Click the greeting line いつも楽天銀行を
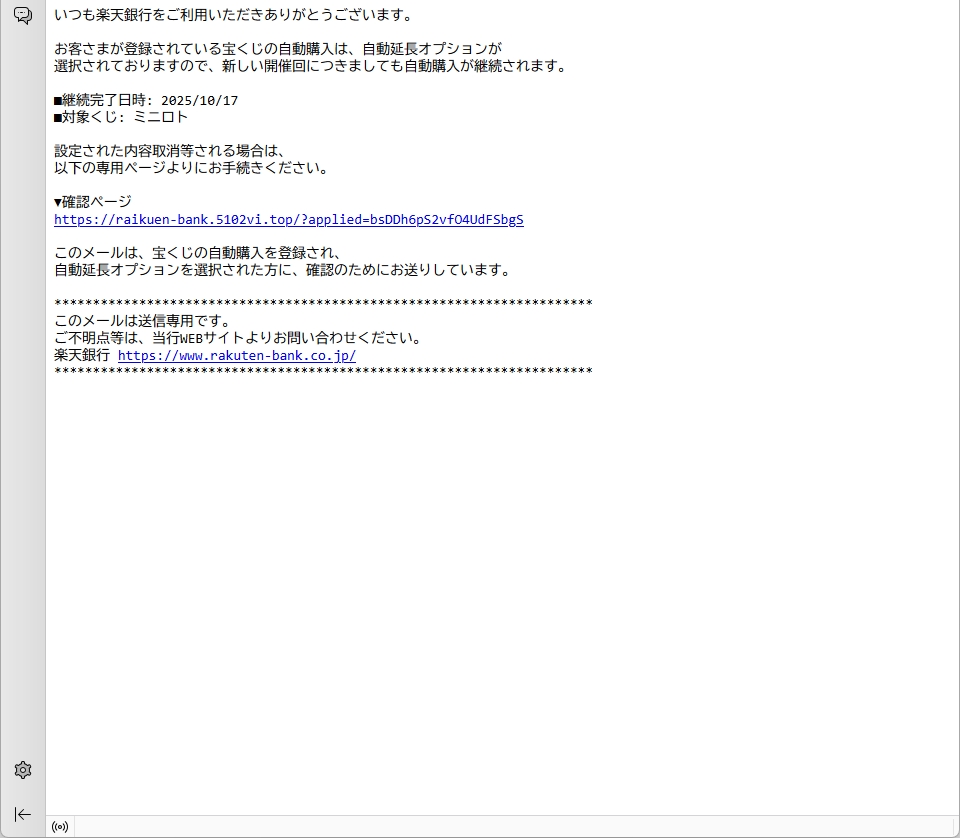 [x=233, y=15]
